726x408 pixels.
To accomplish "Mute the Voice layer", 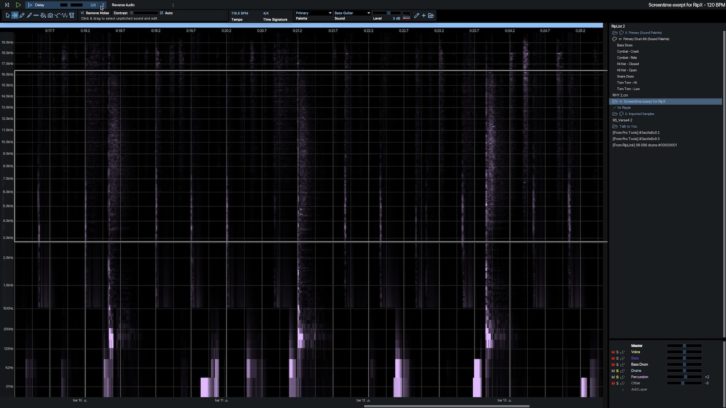I will coord(613,352).
